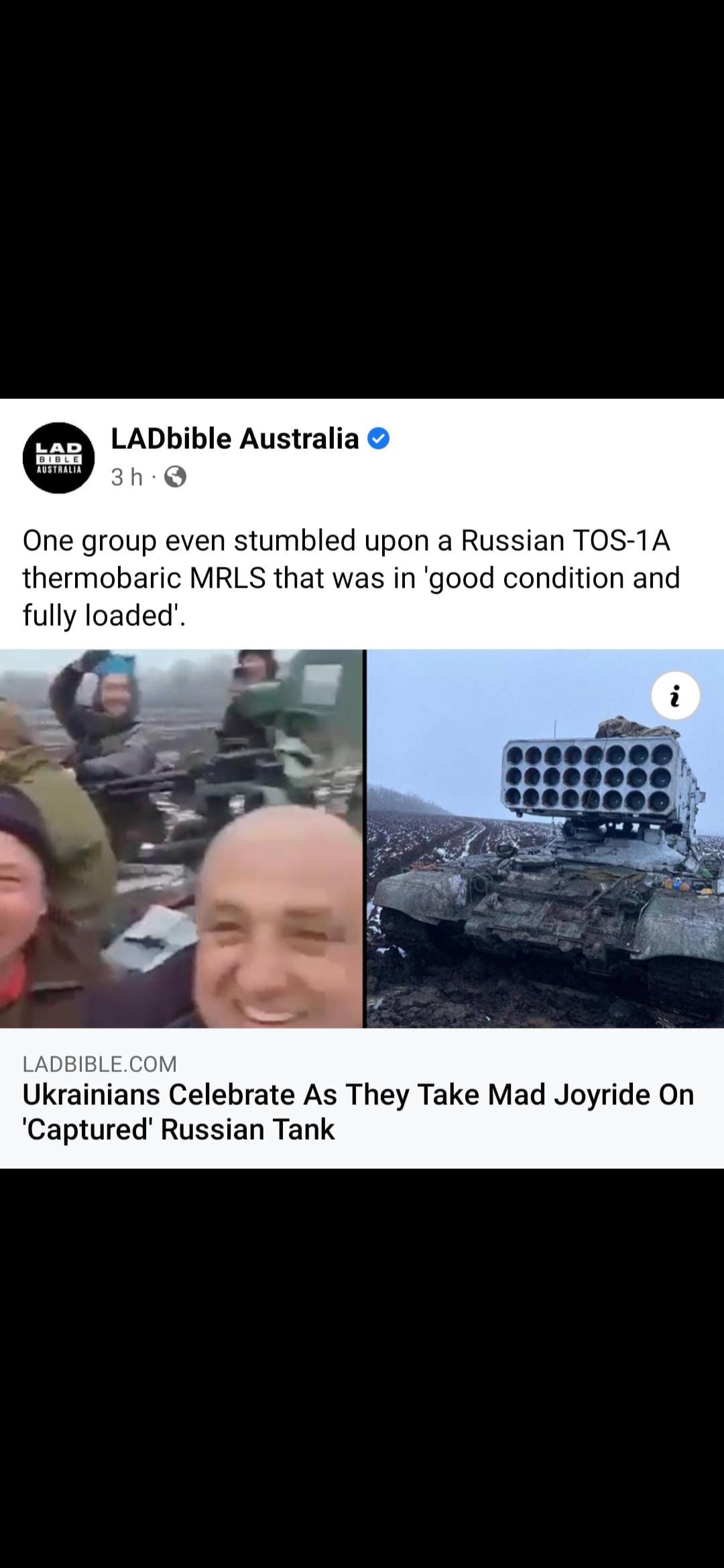Open the LADbible Australia page name
The height and width of the screenshot is (1568, 724).
coord(235,438)
